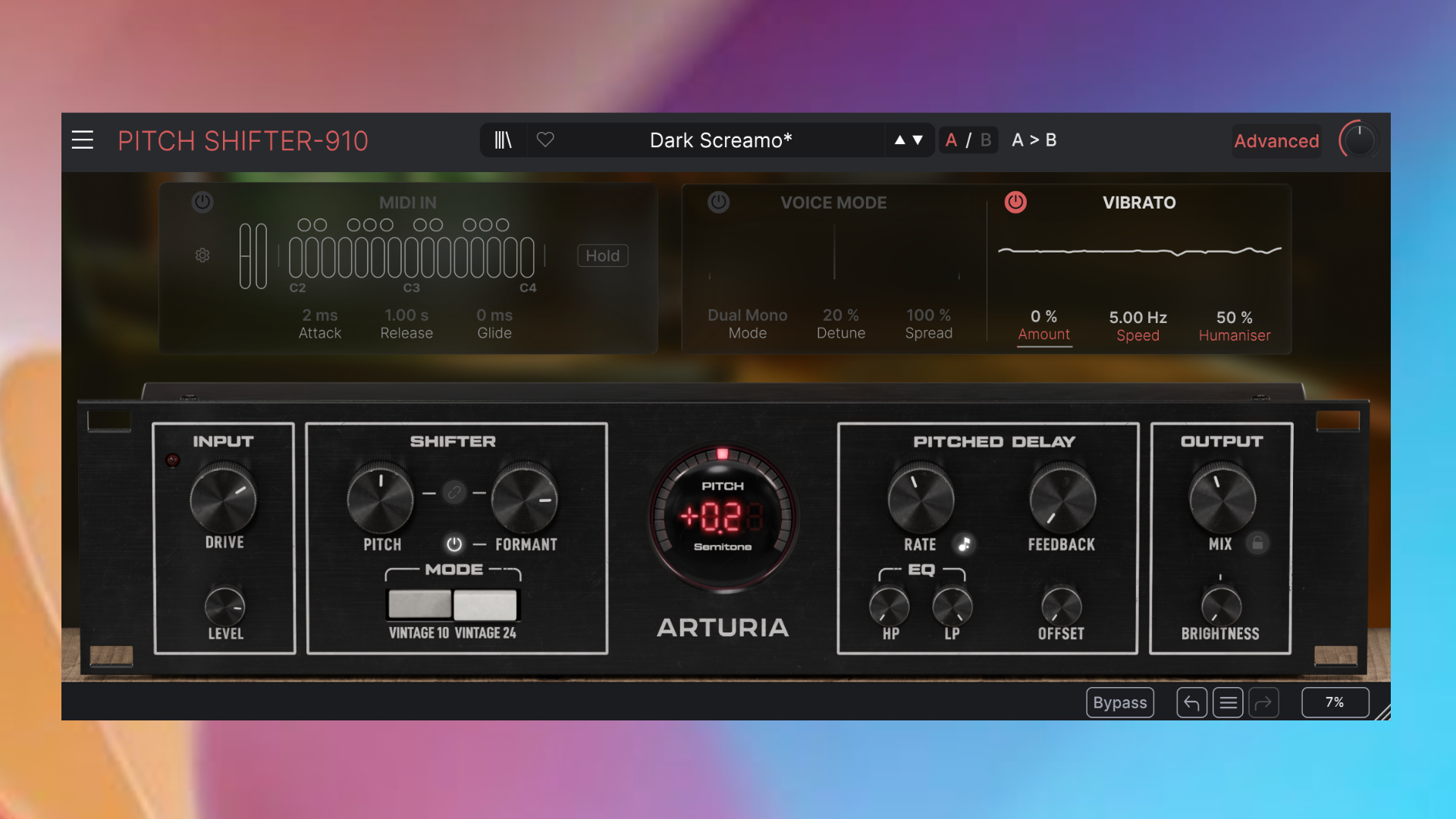Disable the Vibrato power button
Screen dimensions: 1456x819
[x=1015, y=202]
